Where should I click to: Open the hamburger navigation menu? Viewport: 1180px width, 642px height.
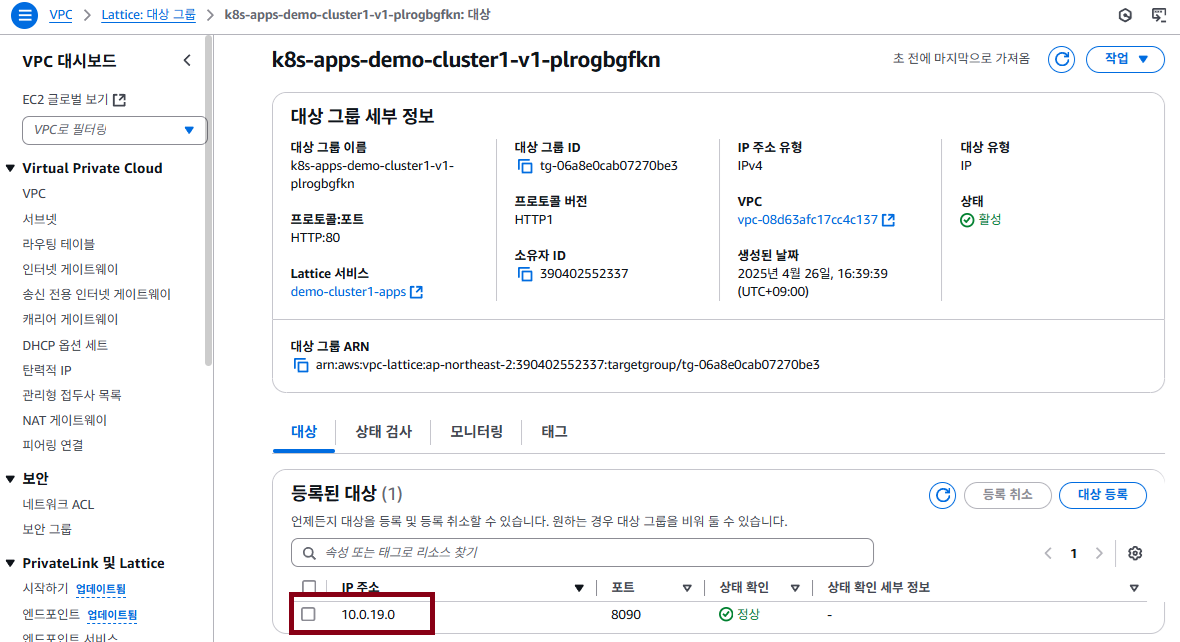[x=24, y=15]
